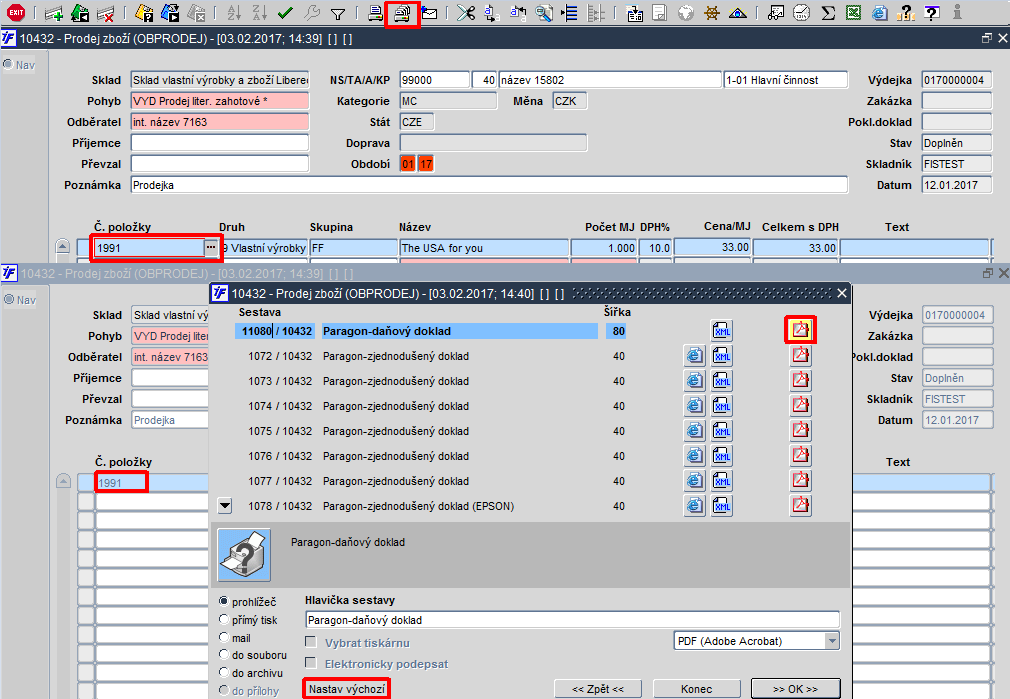Open browser icon for report 1075
This screenshot has height=699, width=1010.
pos(694,431)
